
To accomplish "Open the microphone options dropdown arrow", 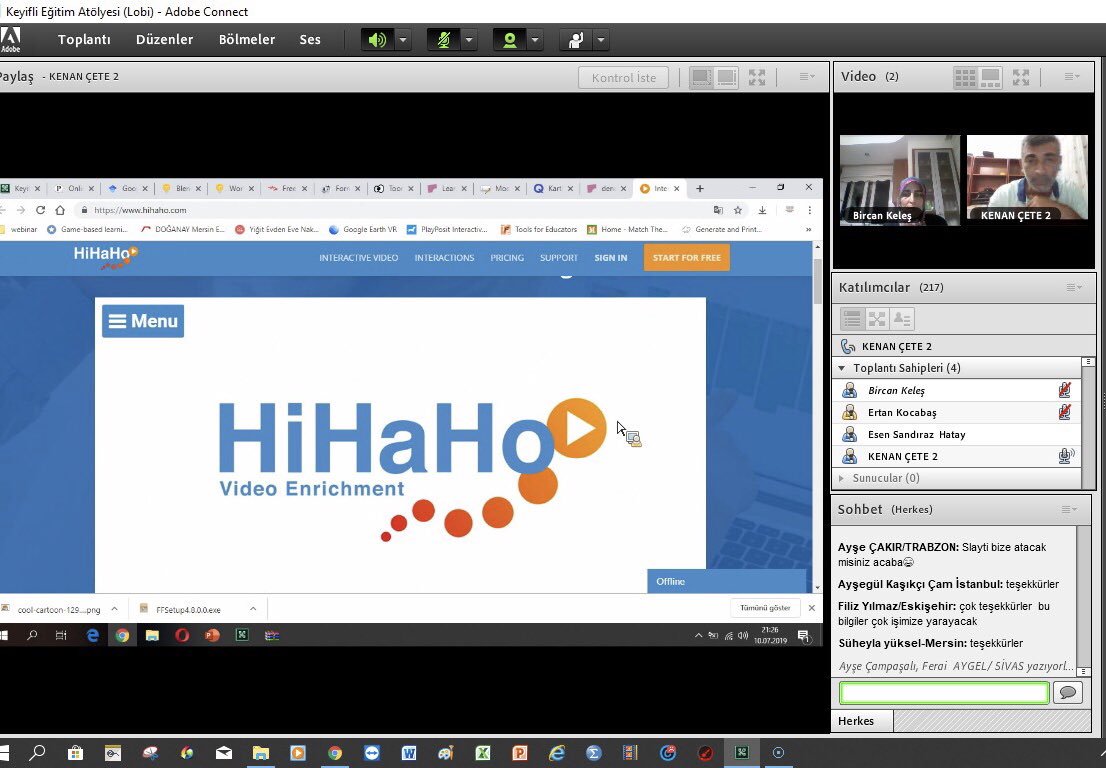I will pyautogui.click(x=469, y=39).
